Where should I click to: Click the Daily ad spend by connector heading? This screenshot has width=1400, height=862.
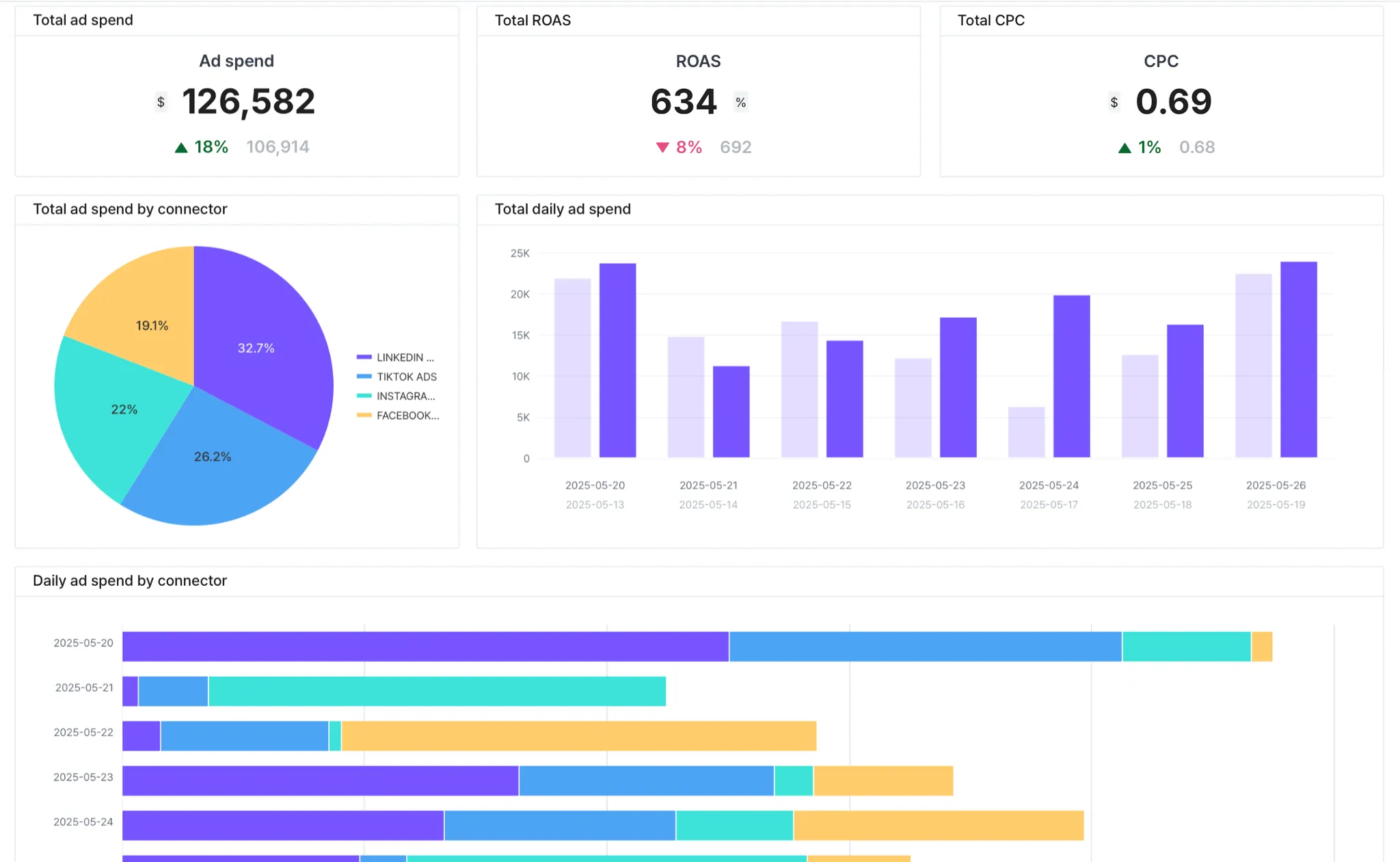click(130, 580)
